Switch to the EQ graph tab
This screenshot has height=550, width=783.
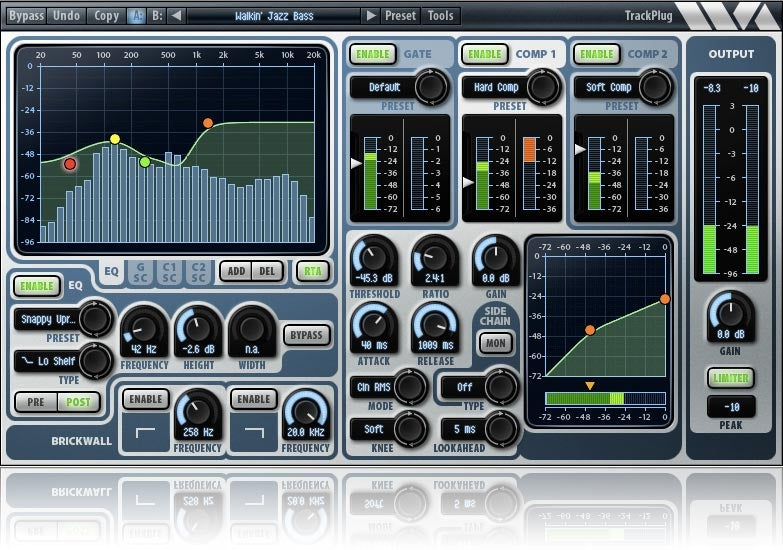click(x=111, y=271)
